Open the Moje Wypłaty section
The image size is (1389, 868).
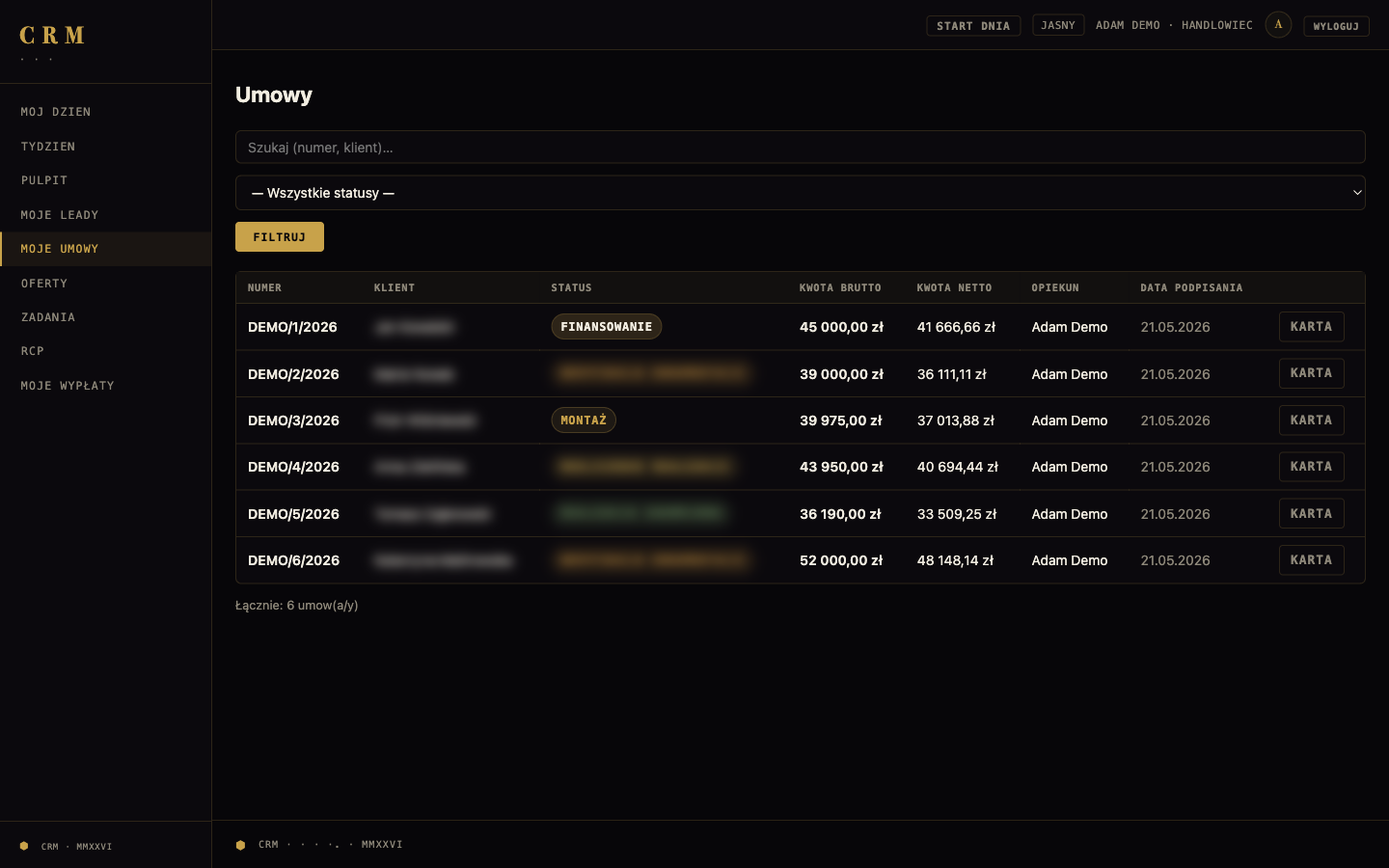click(x=68, y=386)
